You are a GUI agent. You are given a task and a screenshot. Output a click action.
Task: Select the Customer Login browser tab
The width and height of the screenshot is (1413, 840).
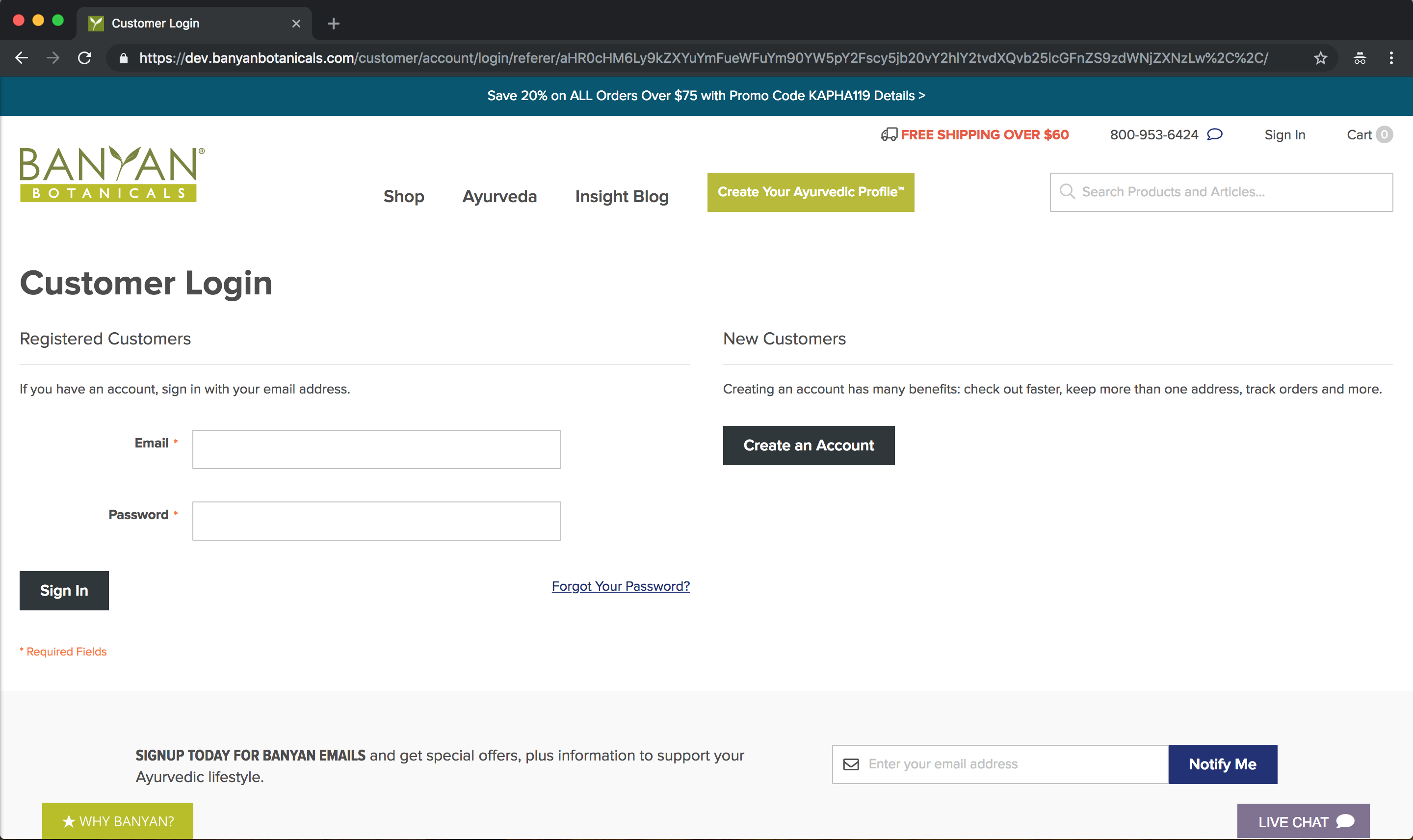(194, 23)
